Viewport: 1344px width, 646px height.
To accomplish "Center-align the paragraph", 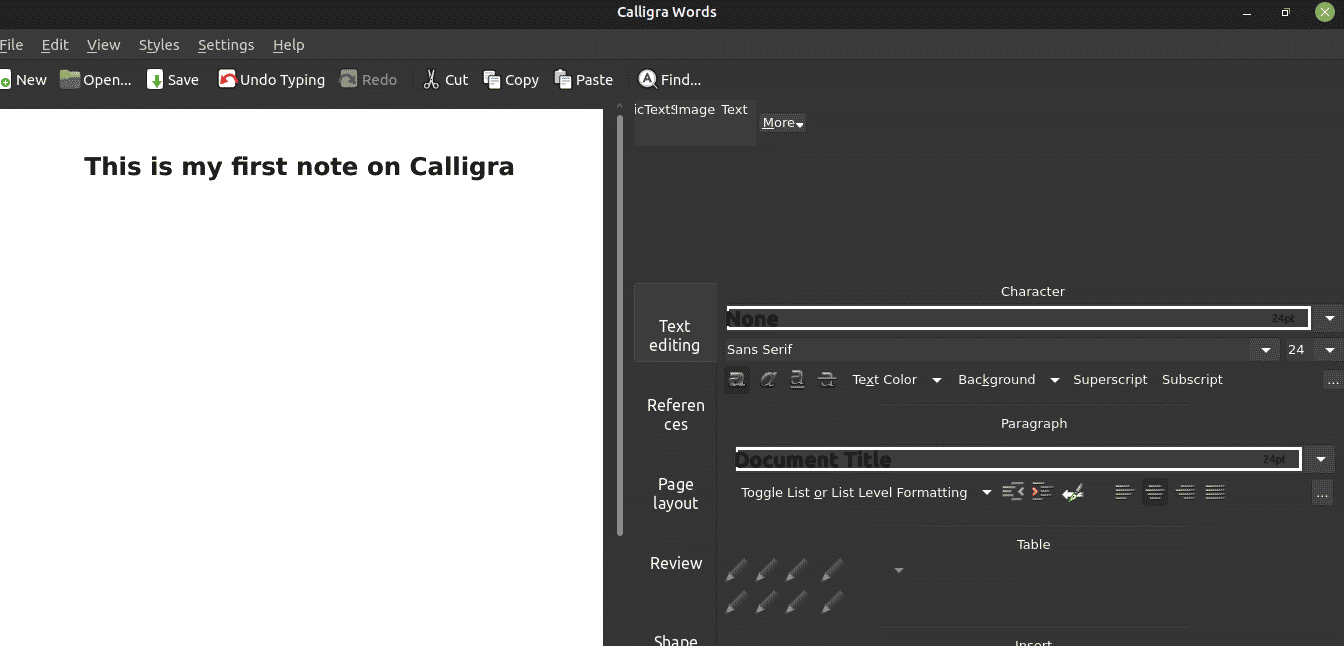I will [1155, 492].
